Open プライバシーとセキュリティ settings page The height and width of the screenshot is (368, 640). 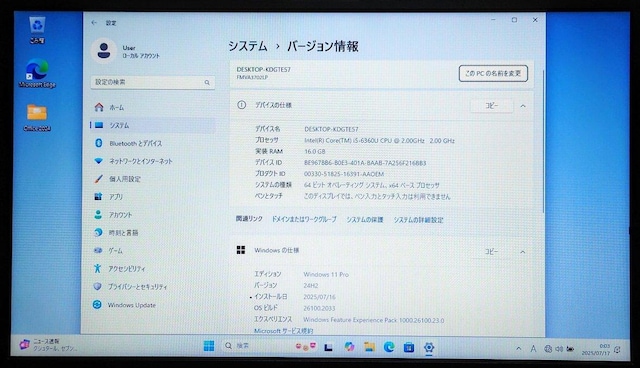(153, 286)
